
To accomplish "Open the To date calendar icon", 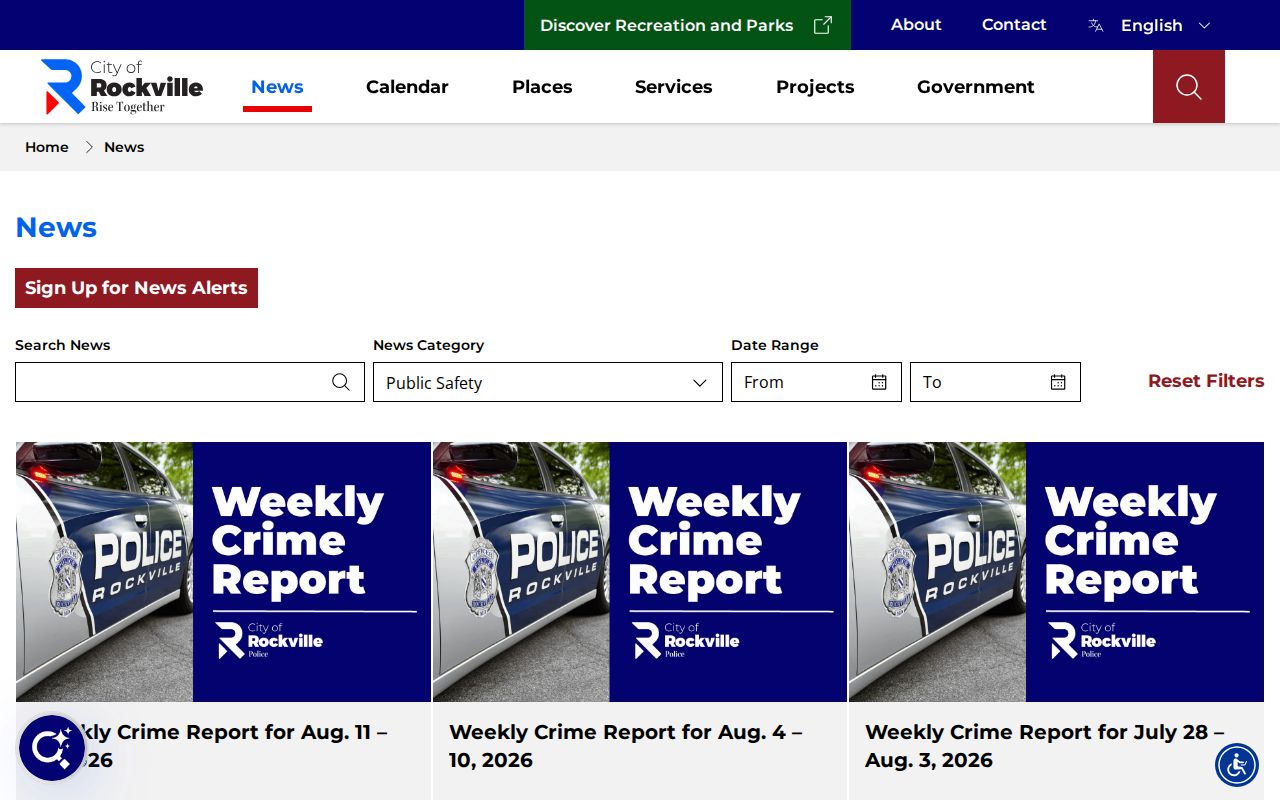I will click(x=1058, y=382).
